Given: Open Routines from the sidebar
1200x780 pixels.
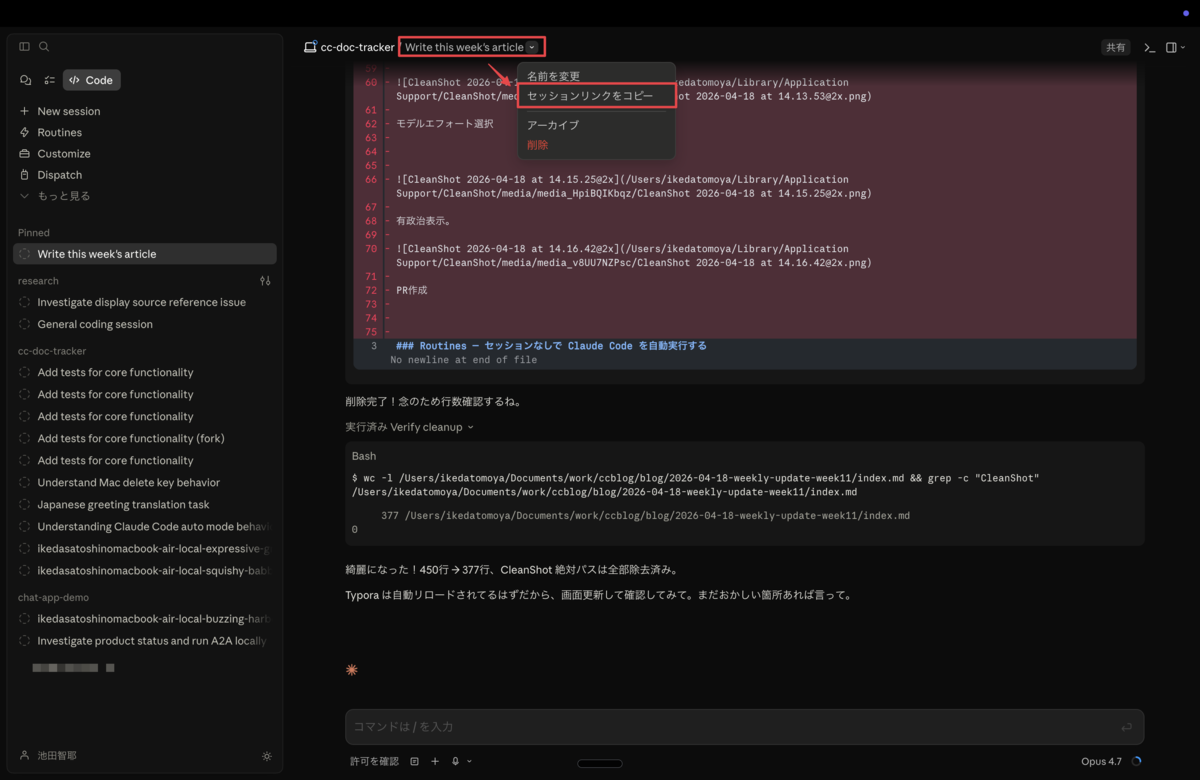Looking at the screenshot, I should [x=59, y=132].
